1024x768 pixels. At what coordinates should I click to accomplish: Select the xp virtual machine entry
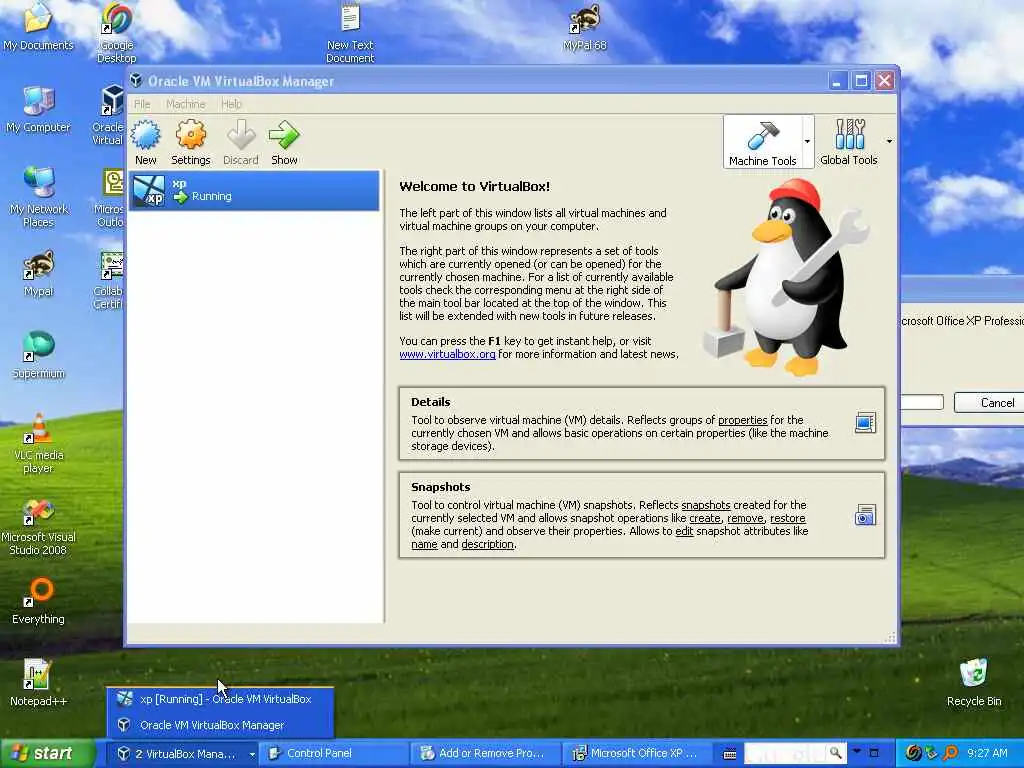pyautogui.click(x=254, y=191)
